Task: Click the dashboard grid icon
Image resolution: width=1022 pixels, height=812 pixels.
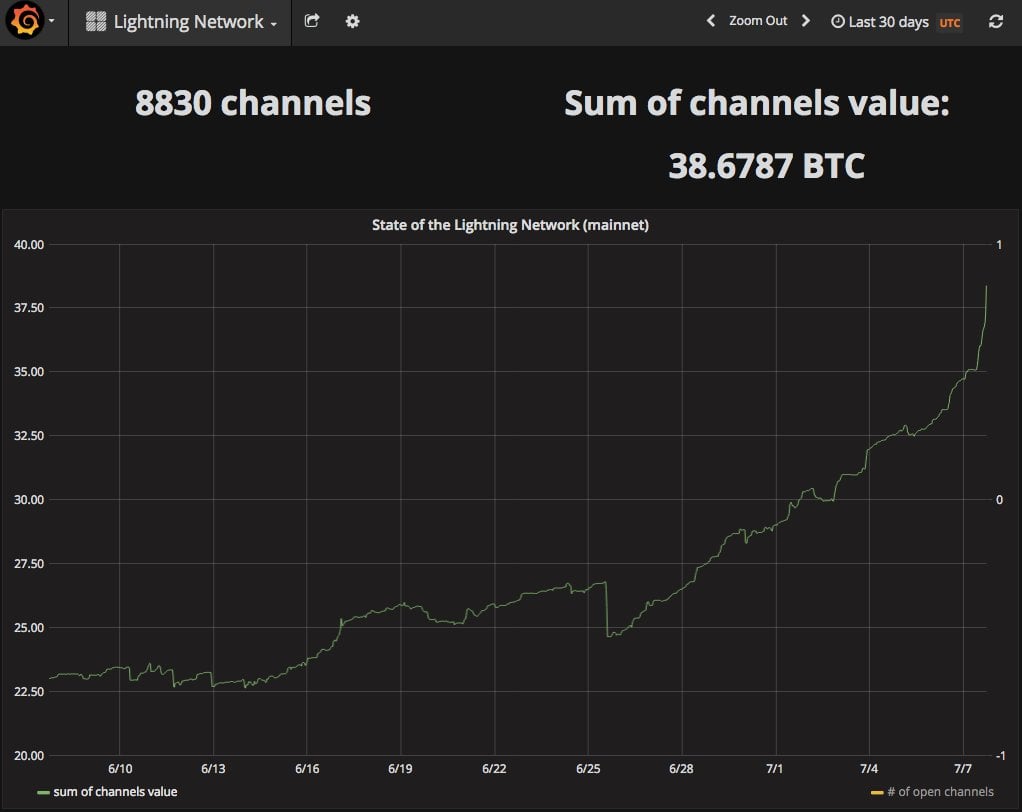Action: tap(96, 22)
